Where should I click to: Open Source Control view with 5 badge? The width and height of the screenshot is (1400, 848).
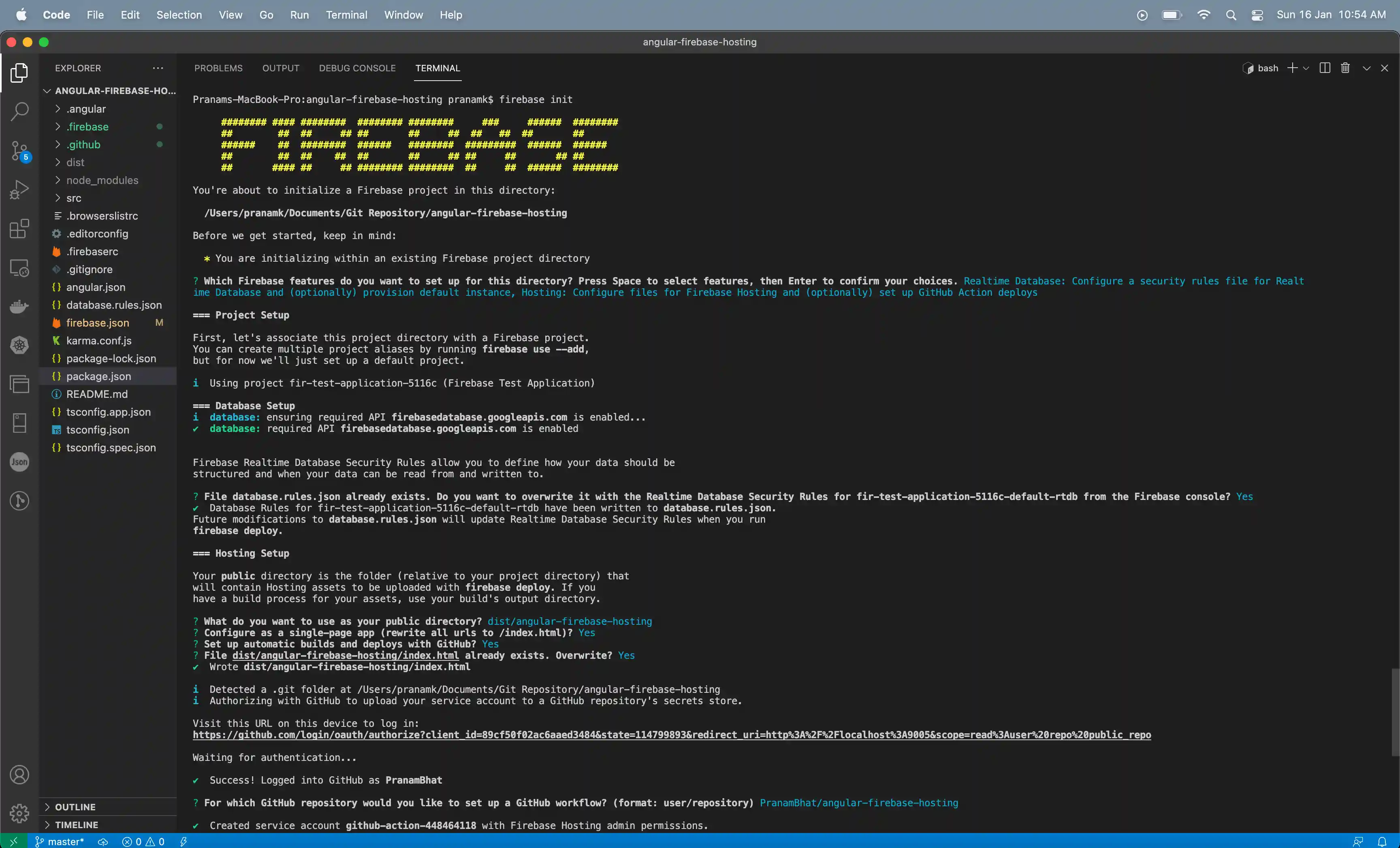tap(19, 151)
